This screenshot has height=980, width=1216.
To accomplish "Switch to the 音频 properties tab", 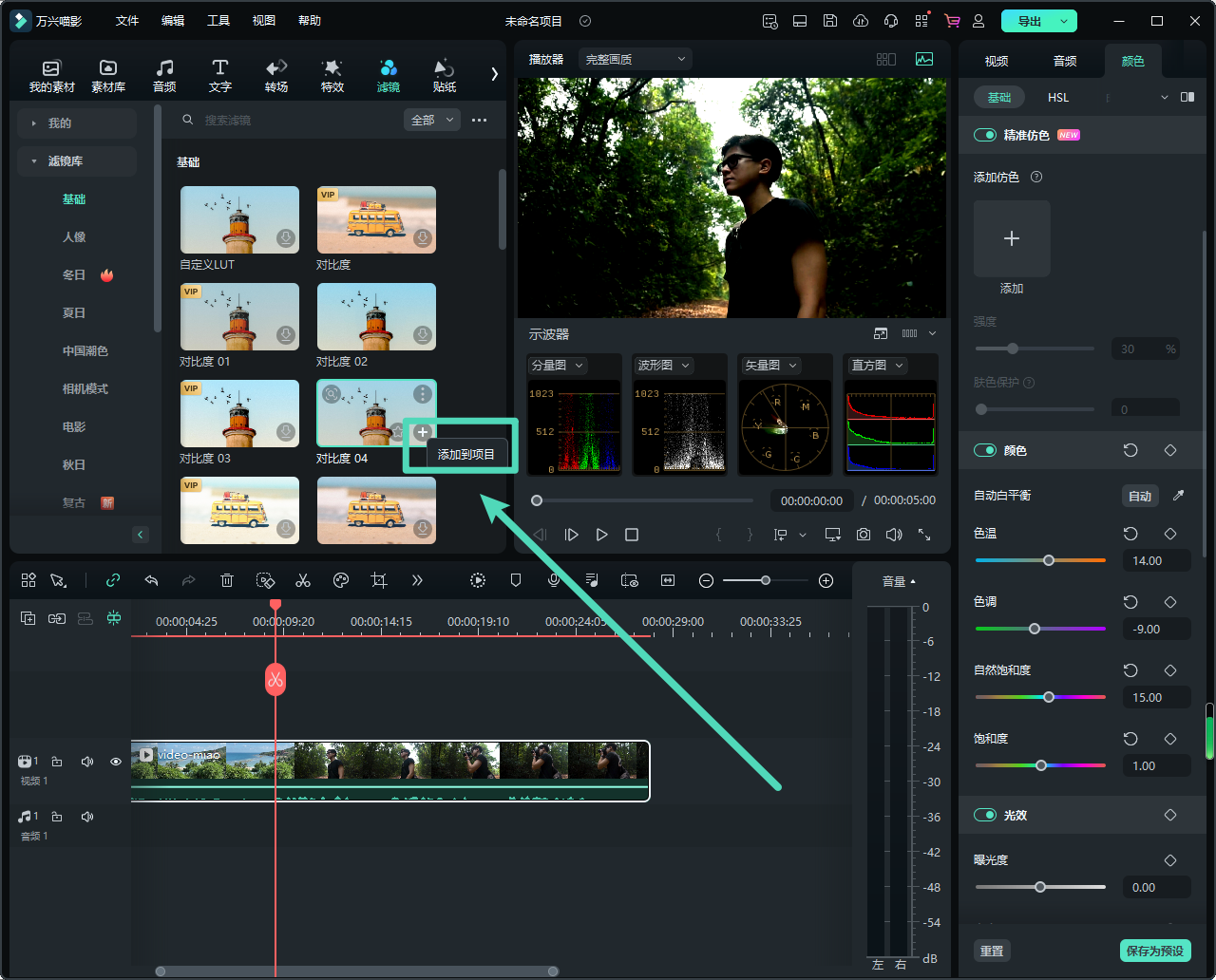I will pyautogui.click(x=1065, y=61).
